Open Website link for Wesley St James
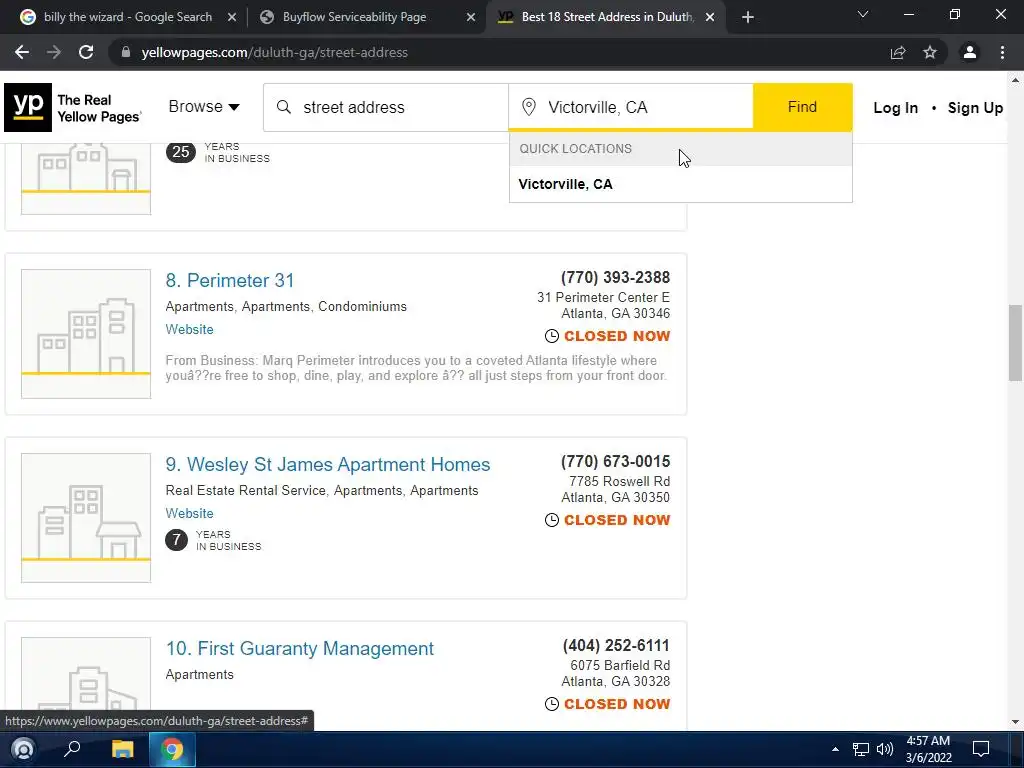 pyautogui.click(x=189, y=514)
